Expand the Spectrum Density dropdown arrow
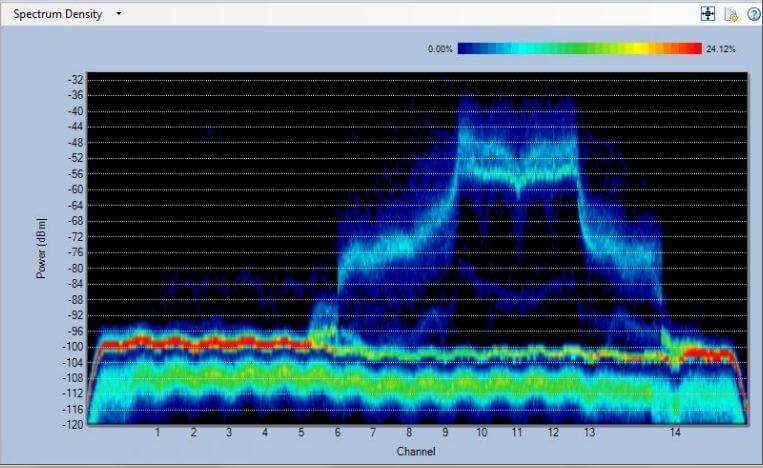Viewport: 763px width, 468px height. pos(119,14)
